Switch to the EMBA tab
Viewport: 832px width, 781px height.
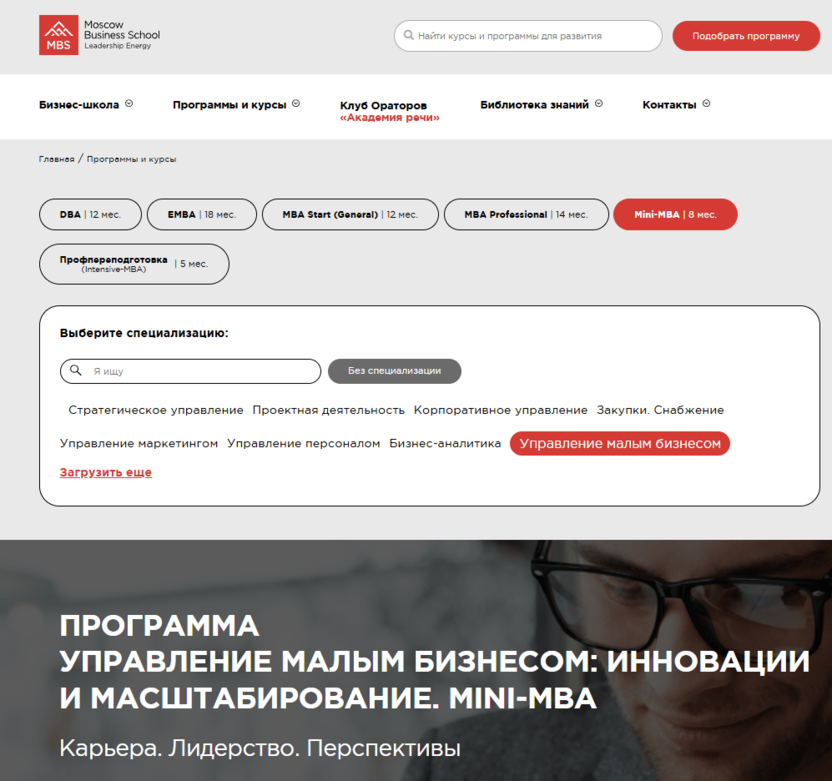point(201,214)
